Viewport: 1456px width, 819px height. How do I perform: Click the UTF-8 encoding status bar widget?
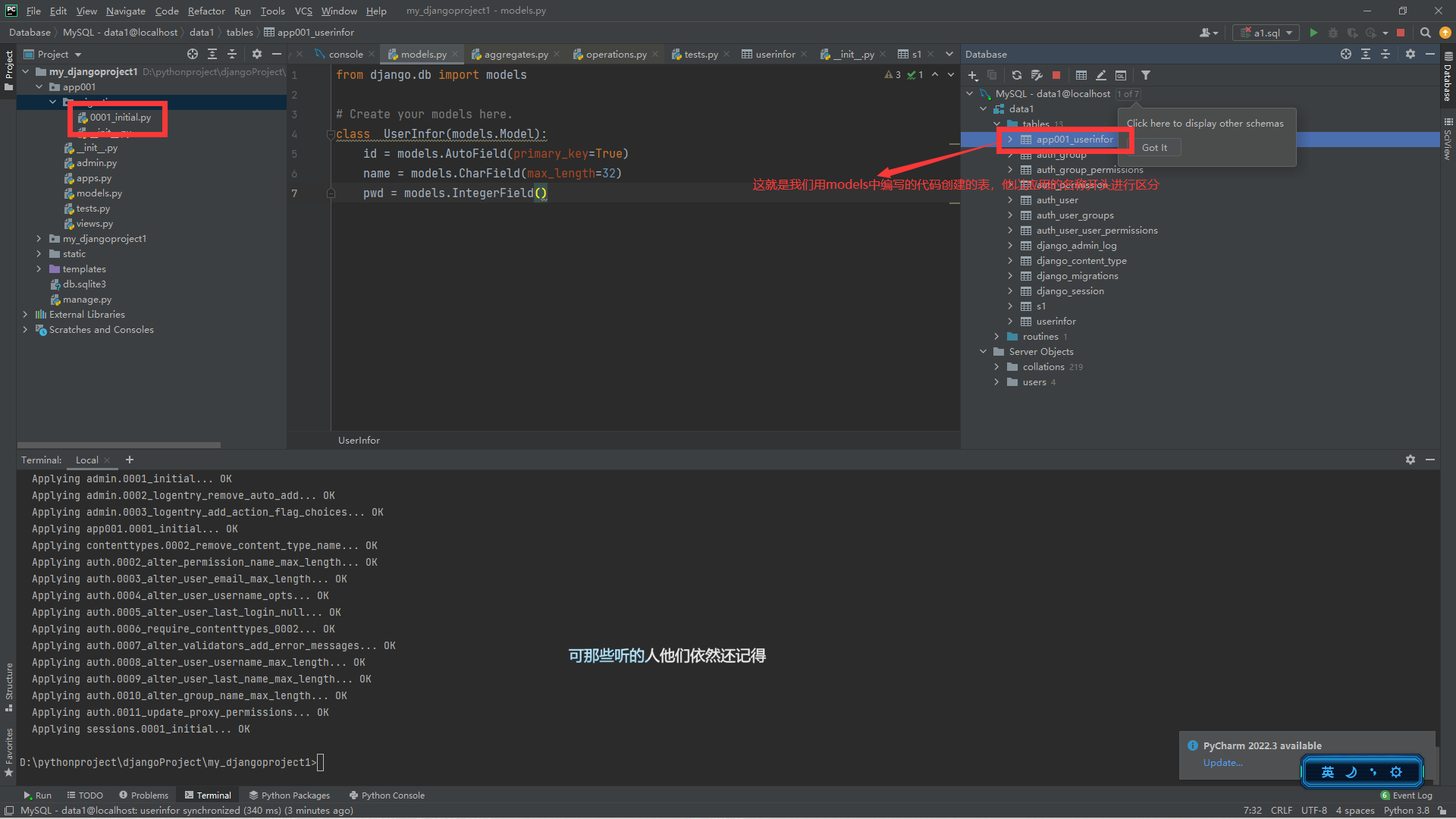[x=1313, y=811]
